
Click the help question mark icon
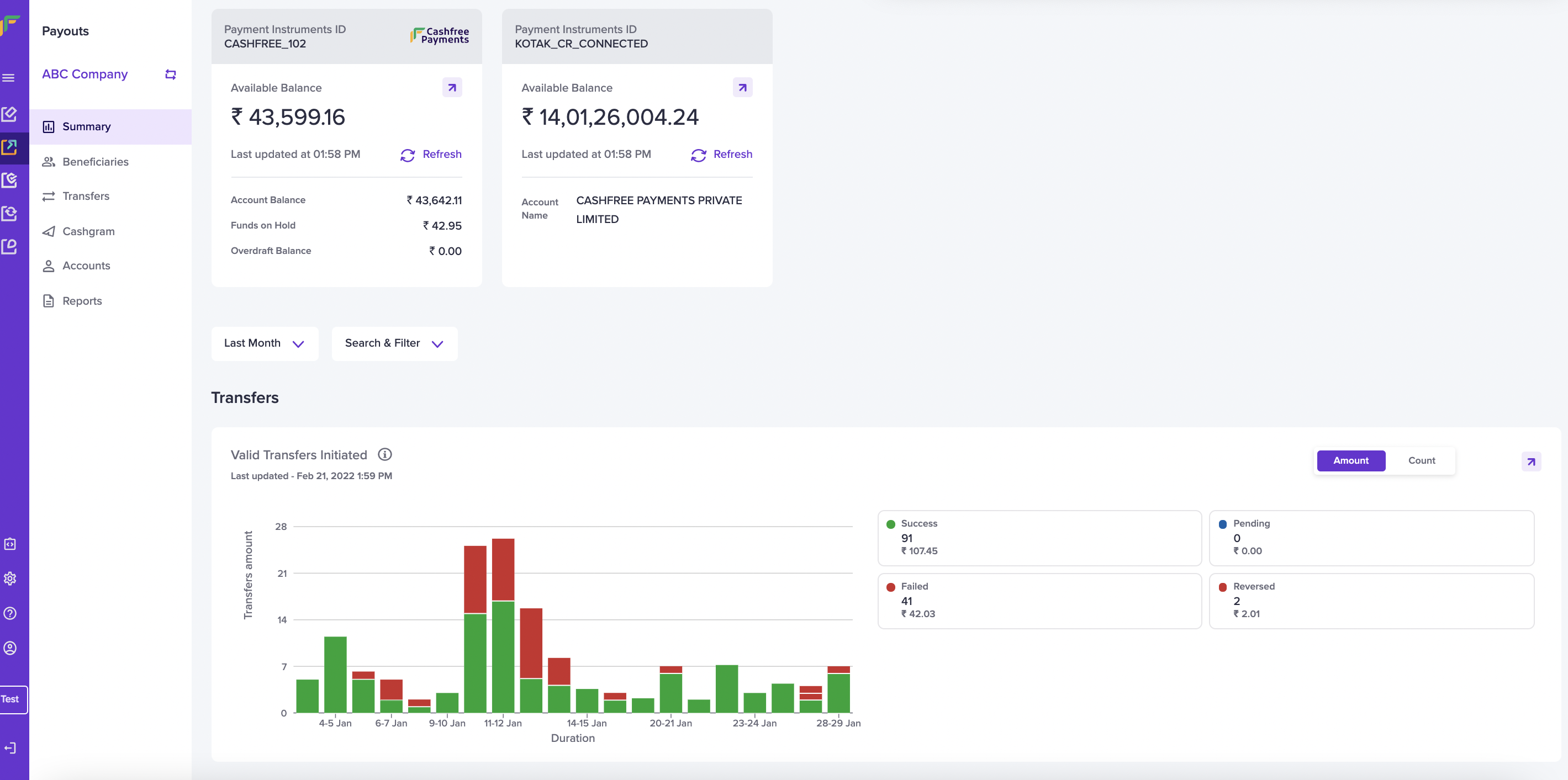(x=10, y=613)
